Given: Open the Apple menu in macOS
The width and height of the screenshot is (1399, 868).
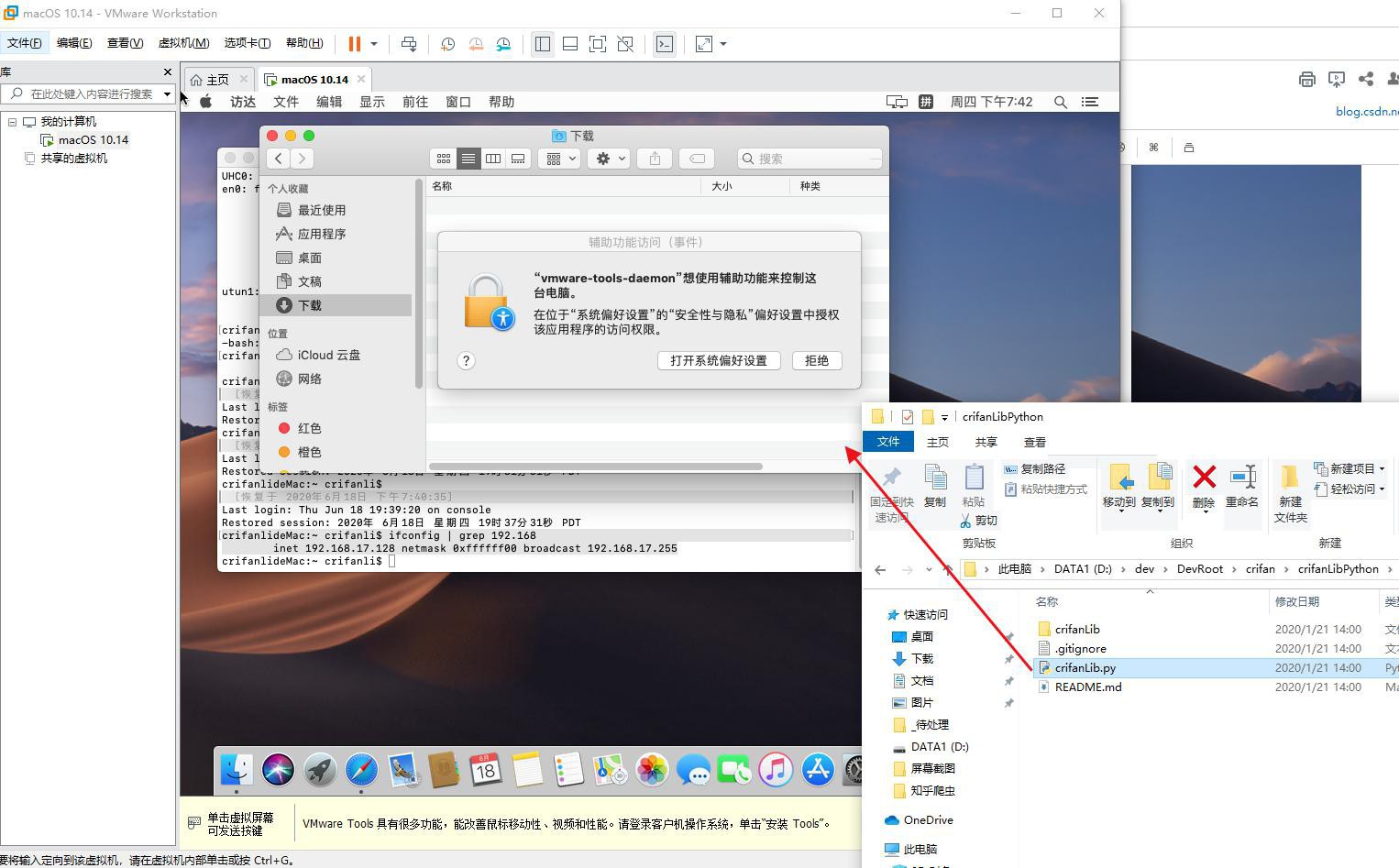Looking at the screenshot, I should [x=206, y=102].
